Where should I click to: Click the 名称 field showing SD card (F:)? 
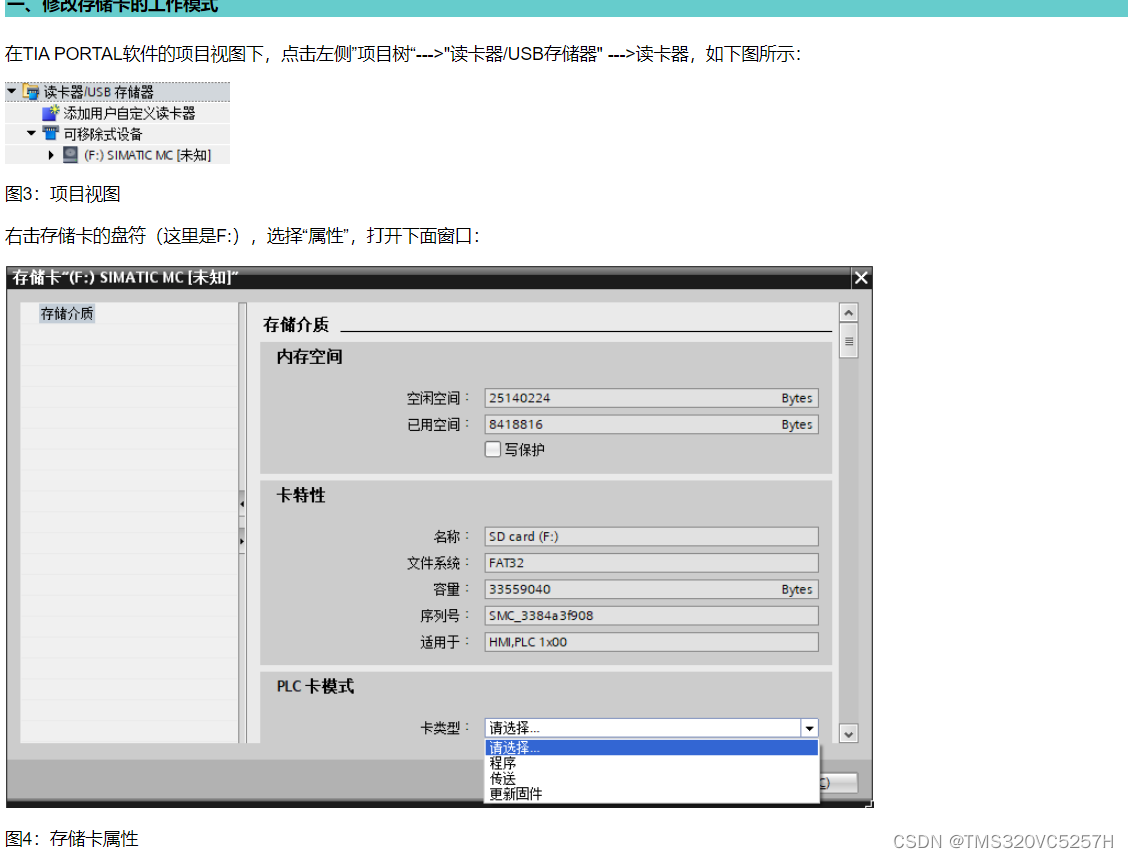tap(651, 537)
